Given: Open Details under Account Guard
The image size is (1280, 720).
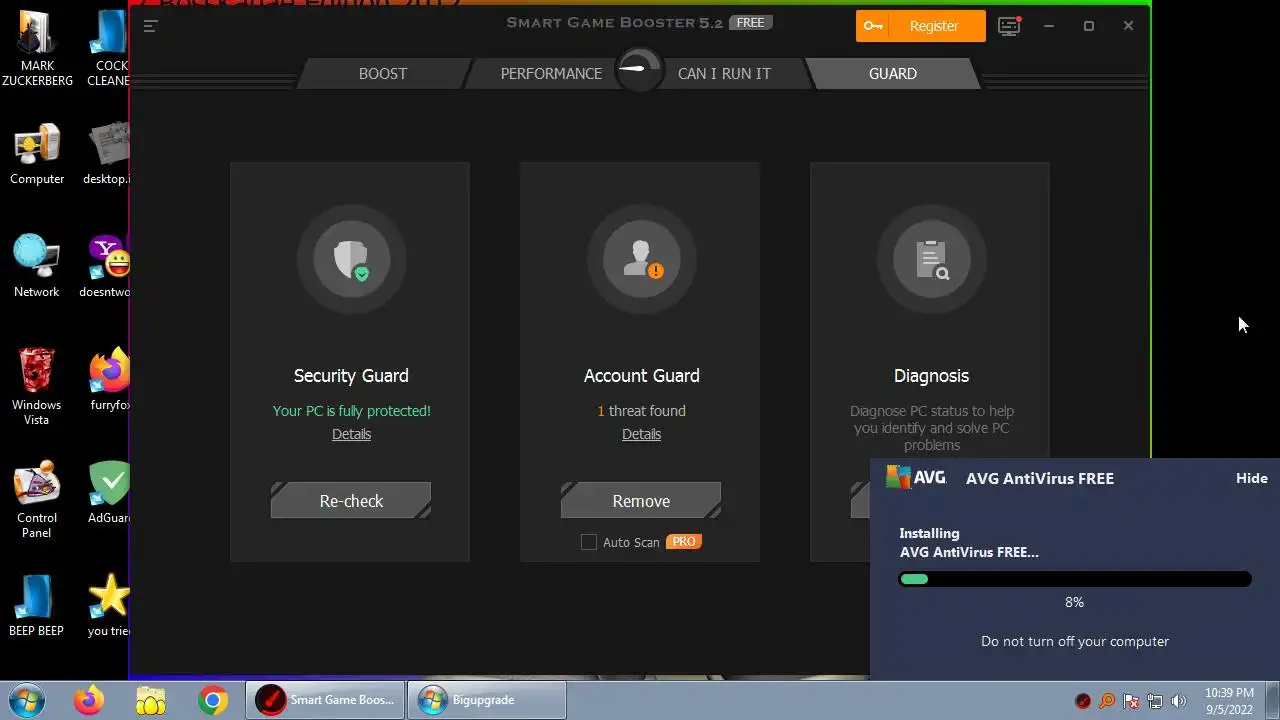Looking at the screenshot, I should point(641,434).
